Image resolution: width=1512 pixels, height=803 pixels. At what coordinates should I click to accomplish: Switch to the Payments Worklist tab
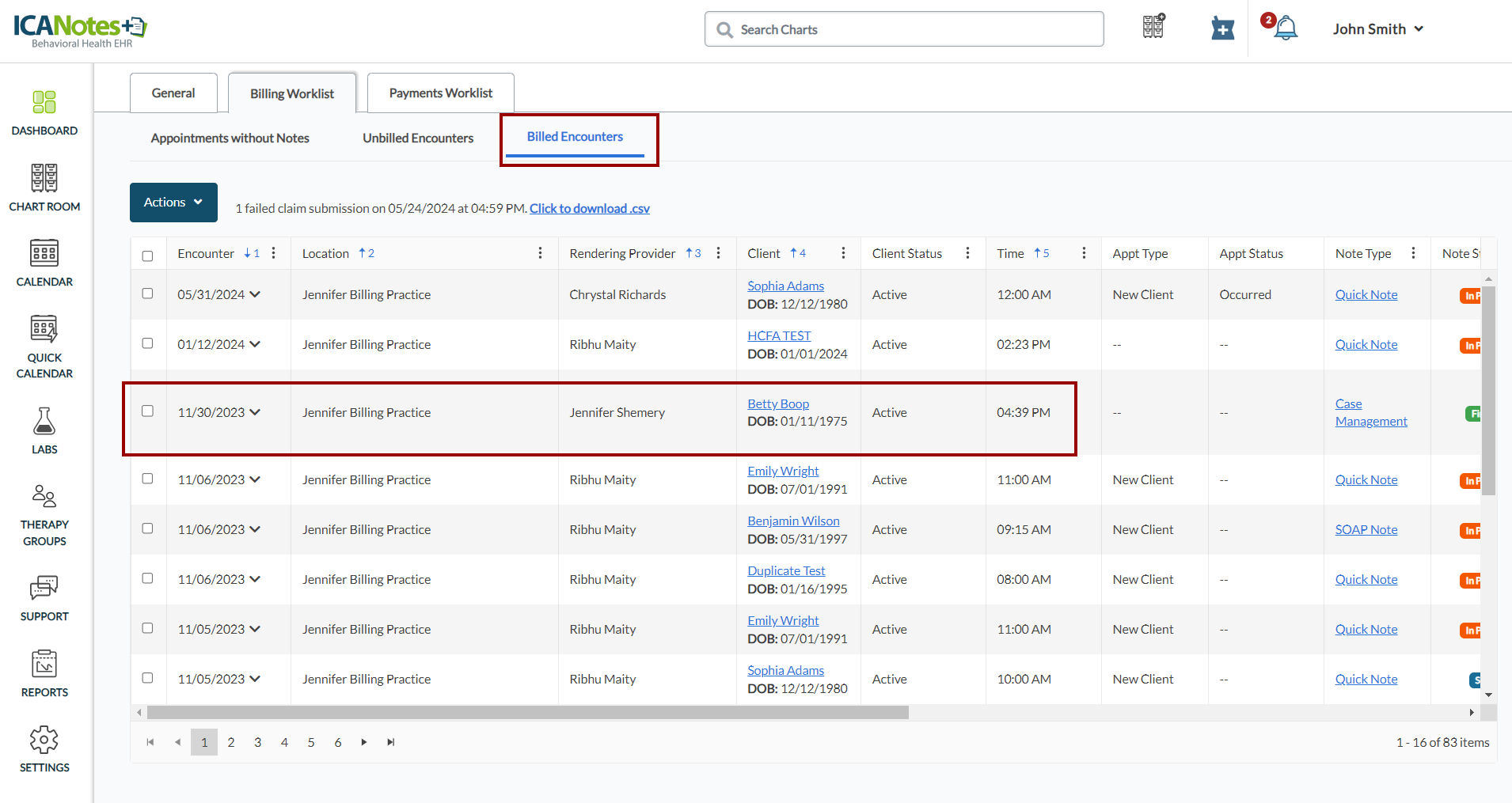440,93
